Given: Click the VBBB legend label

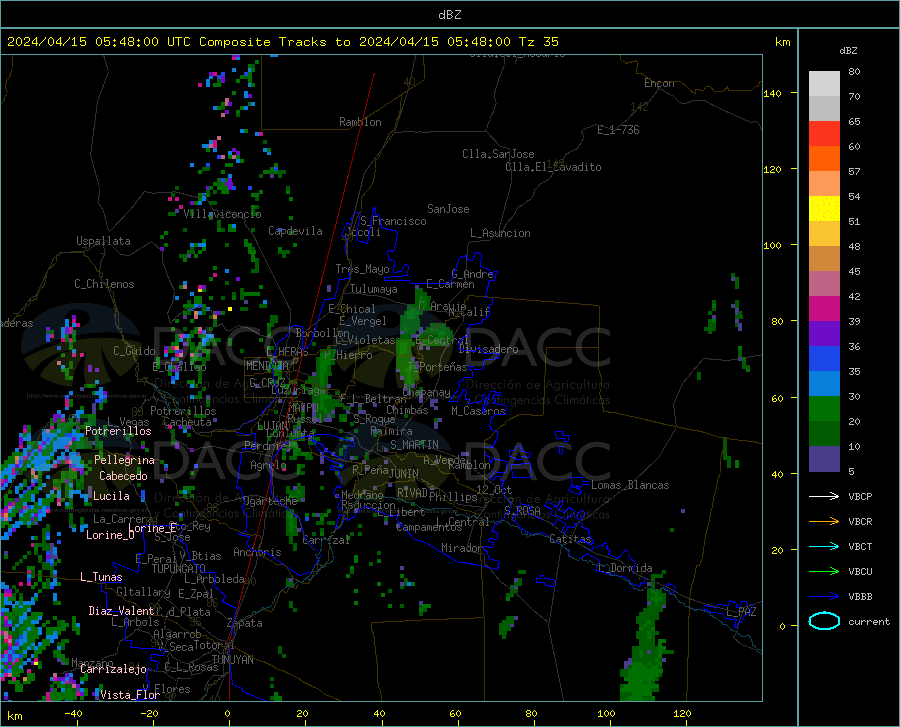Looking at the screenshot, I should pyautogui.click(x=860, y=597).
